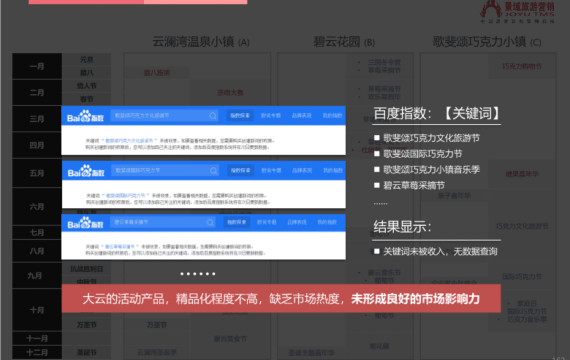Click the column title 云澜湾温泉小镇 (A)
Screen dimensions: 570x360
201,42
